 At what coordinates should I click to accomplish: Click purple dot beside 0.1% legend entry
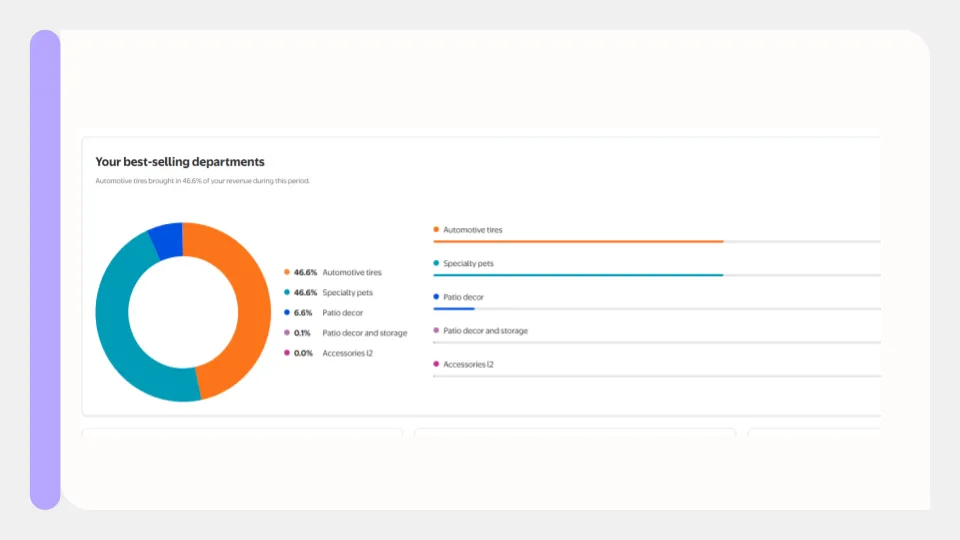287,332
